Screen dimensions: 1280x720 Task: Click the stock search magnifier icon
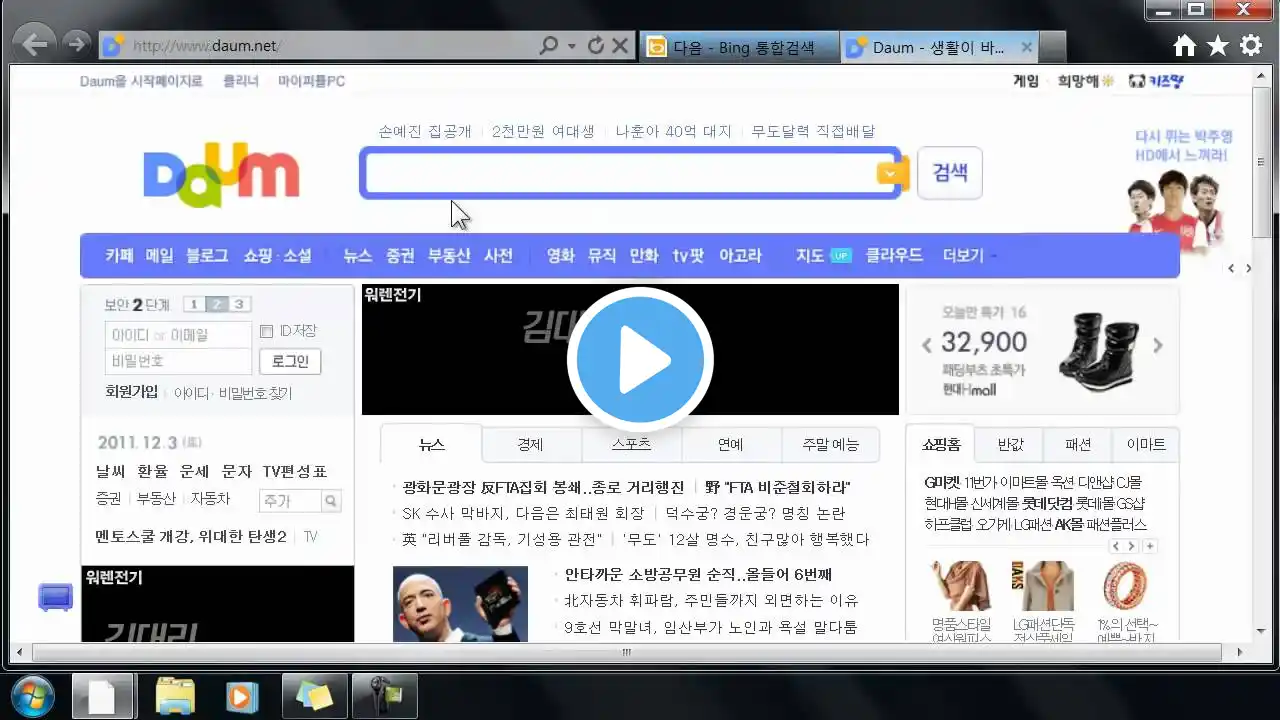331,501
